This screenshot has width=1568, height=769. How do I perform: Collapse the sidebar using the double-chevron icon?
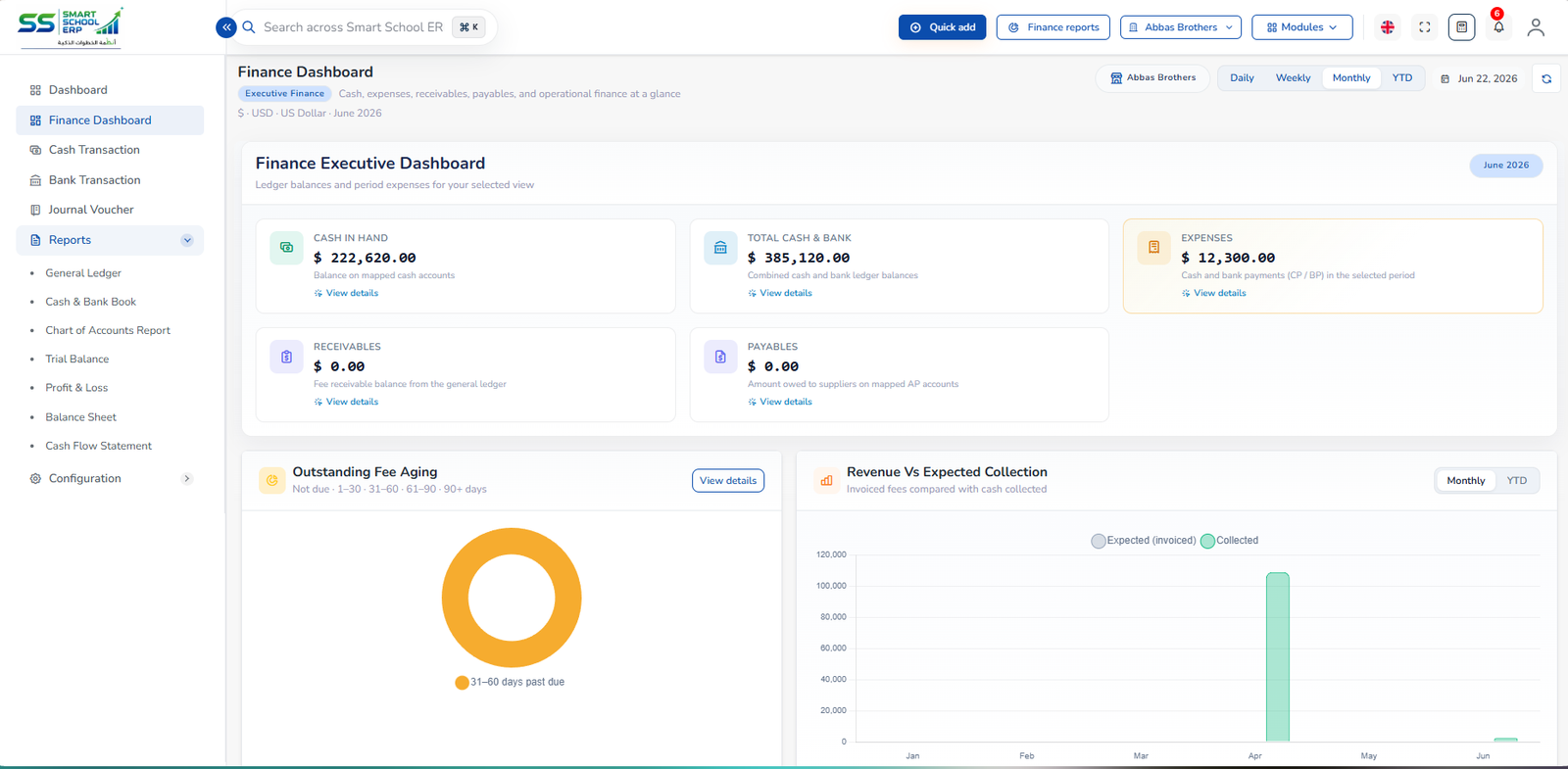pos(226,27)
